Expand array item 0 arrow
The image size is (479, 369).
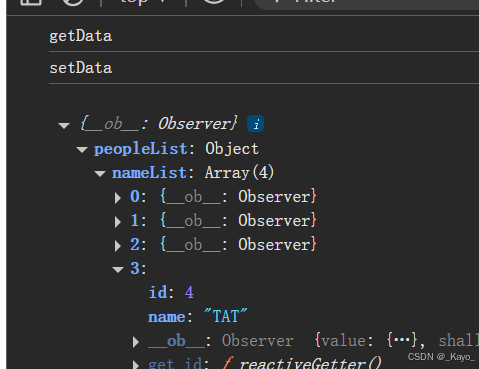[118, 198]
